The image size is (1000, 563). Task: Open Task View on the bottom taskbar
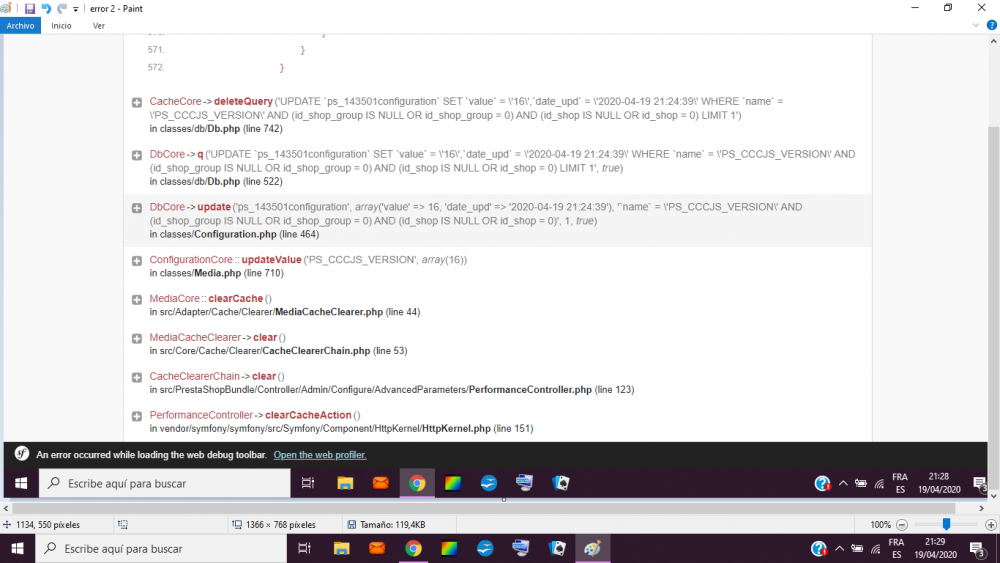coord(304,548)
